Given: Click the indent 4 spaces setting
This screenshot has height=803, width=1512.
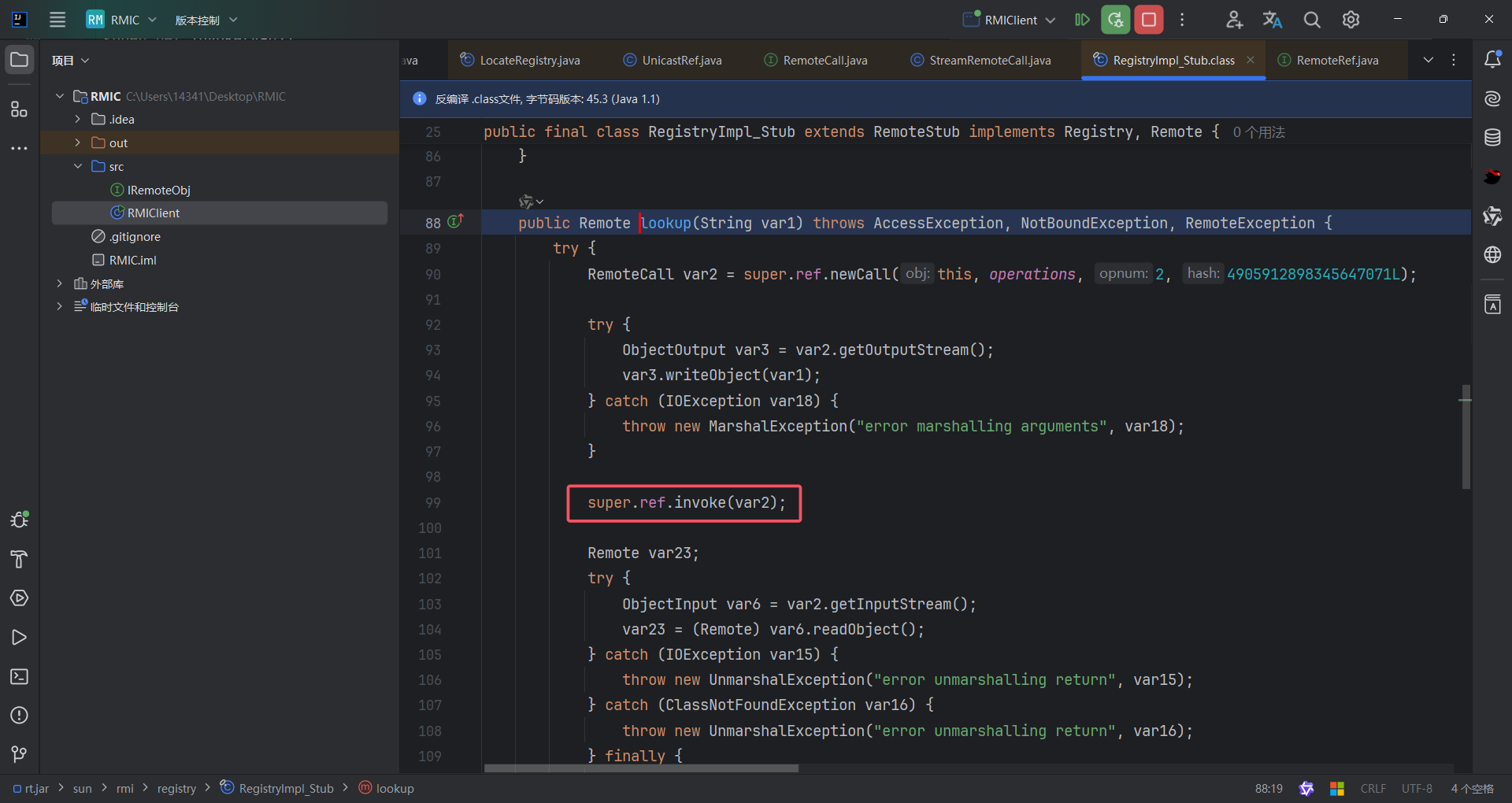Looking at the screenshot, I should pos(1472,789).
